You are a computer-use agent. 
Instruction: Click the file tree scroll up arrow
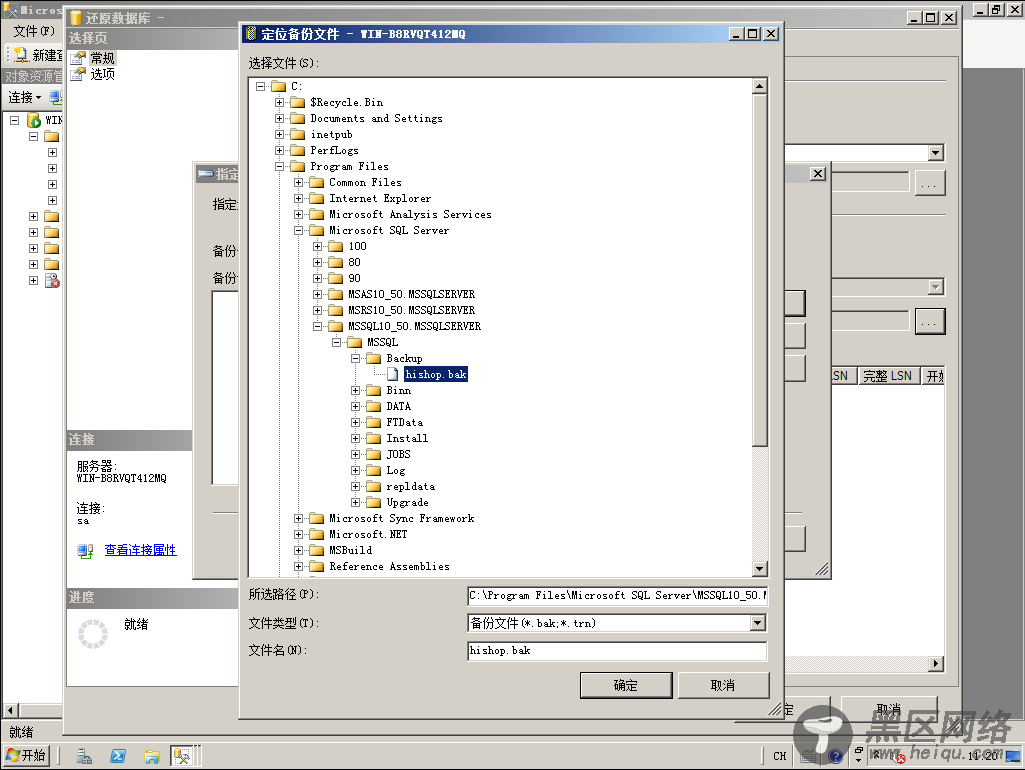coord(759,86)
